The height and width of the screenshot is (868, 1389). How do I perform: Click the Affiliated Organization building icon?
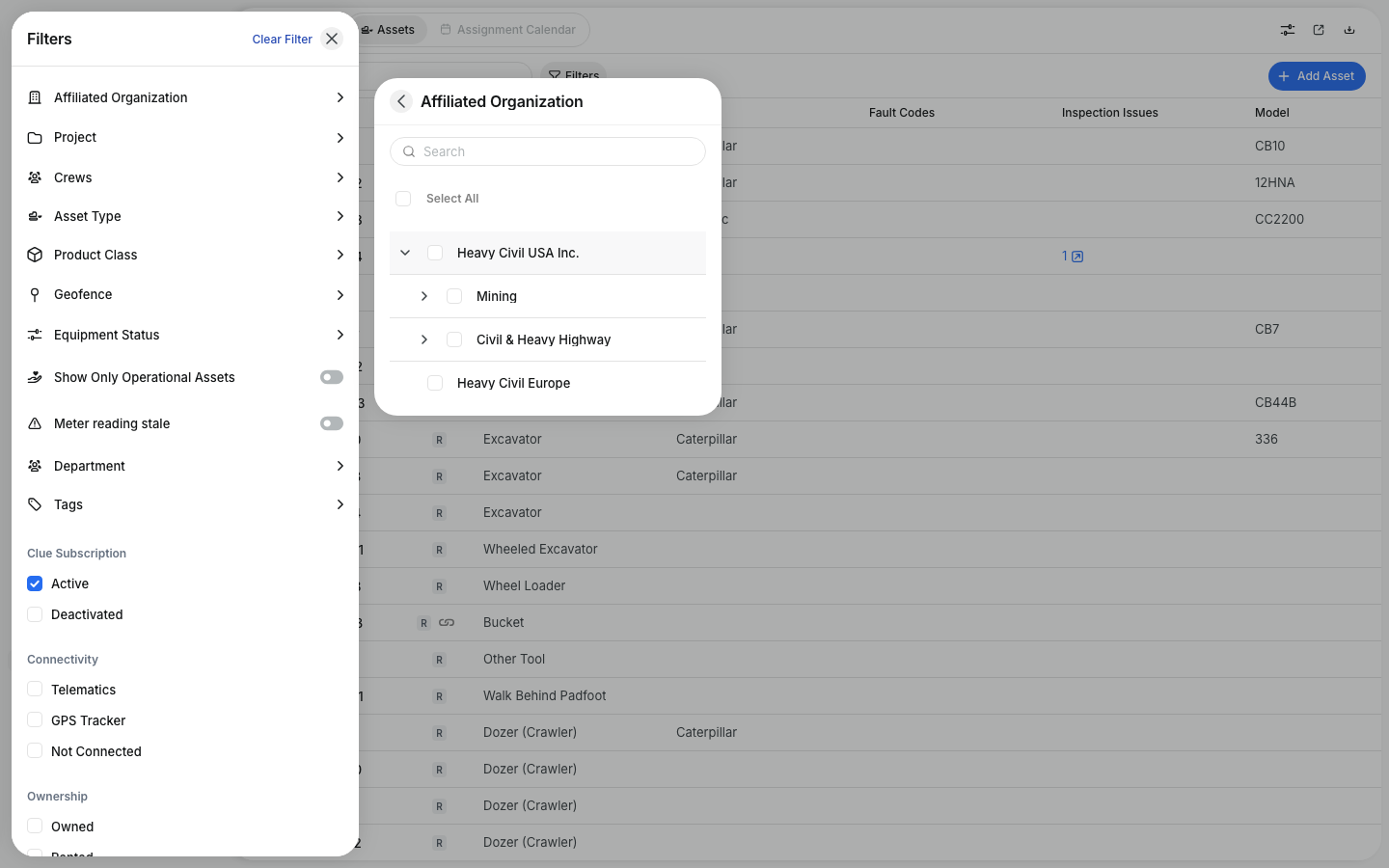click(x=35, y=97)
